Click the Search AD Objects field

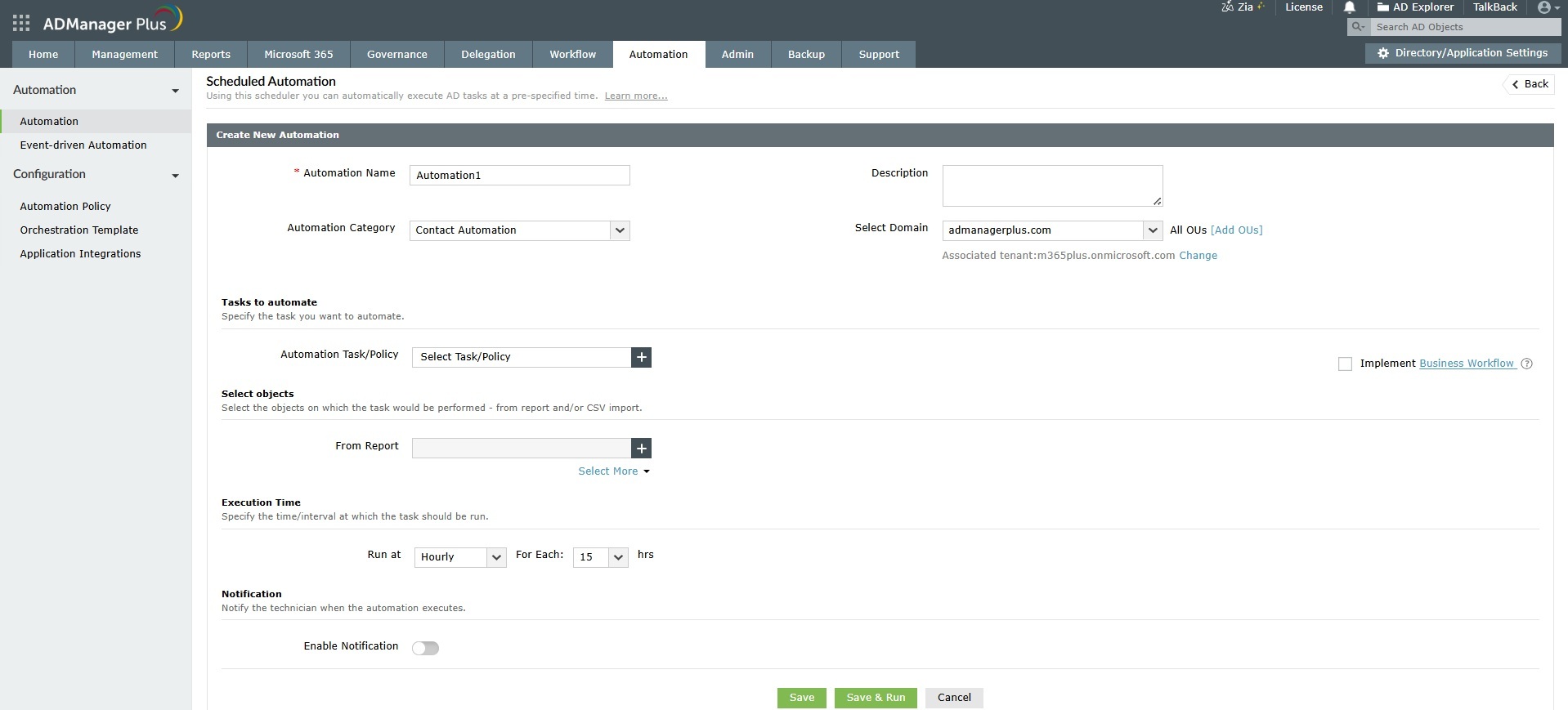[1465, 27]
